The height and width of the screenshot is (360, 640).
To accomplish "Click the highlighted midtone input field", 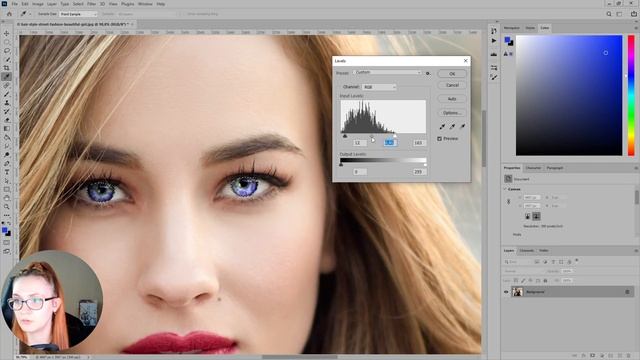I will (x=389, y=143).
